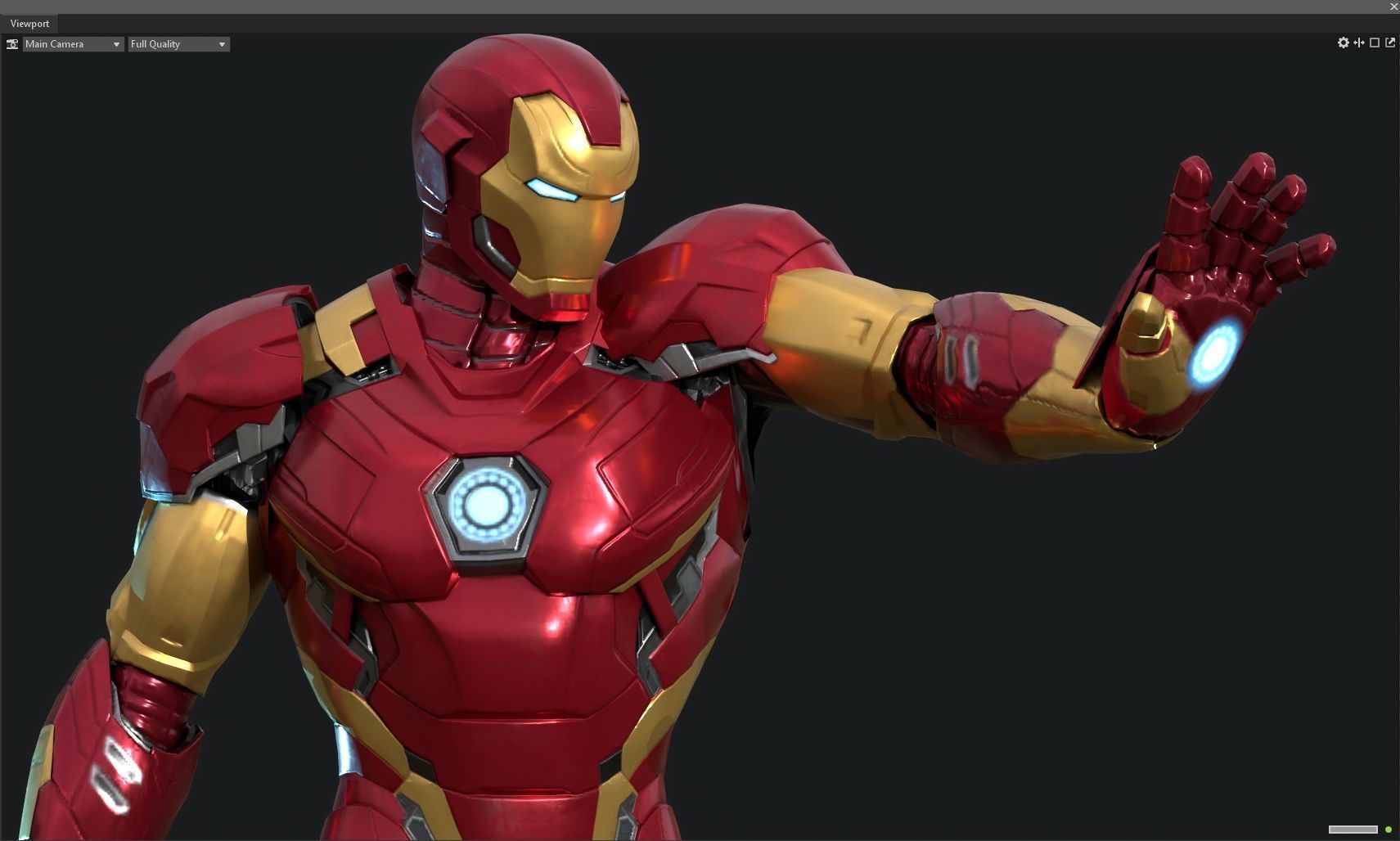Open viewport settings gear icon
Image resolution: width=1400 pixels, height=841 pixels.
(x=1343, y=43)
